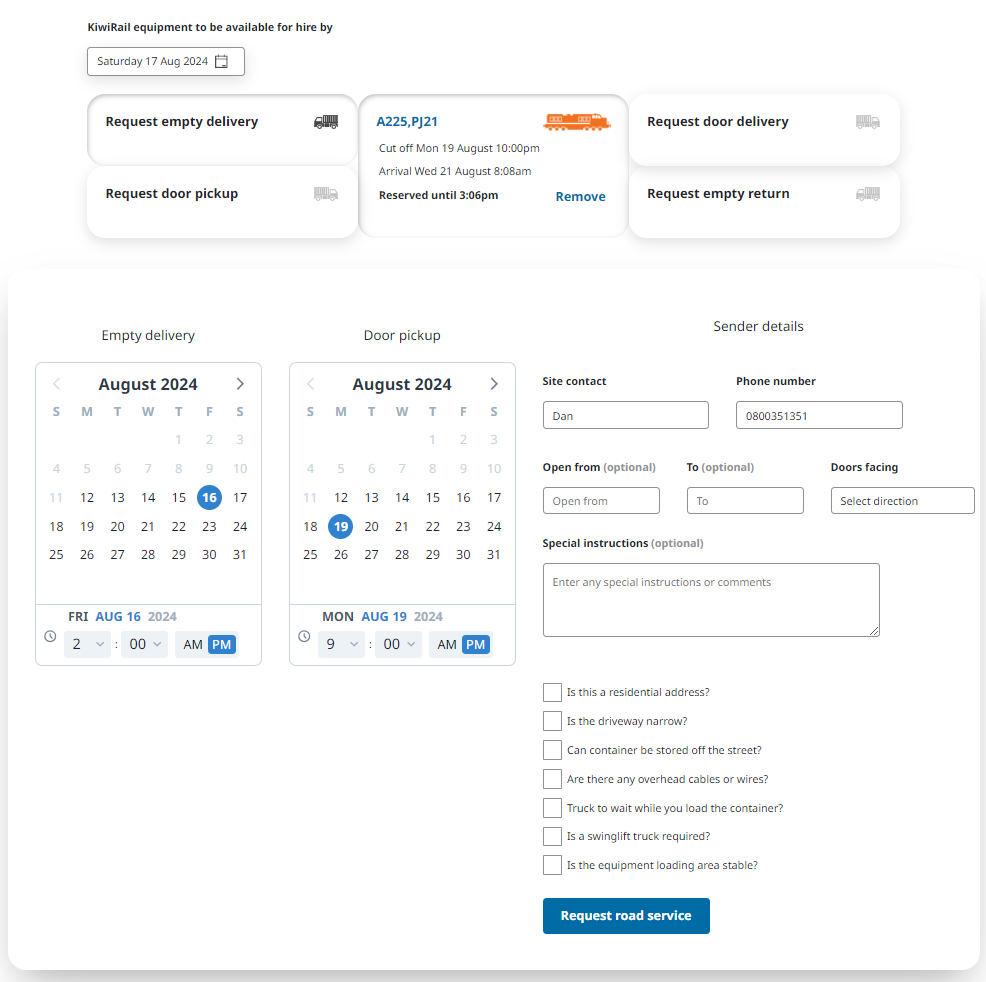The height and width of the screenshot is (982, 986).
Task: Click the truck icon on Request empty return
Action: tap(868, 194)
